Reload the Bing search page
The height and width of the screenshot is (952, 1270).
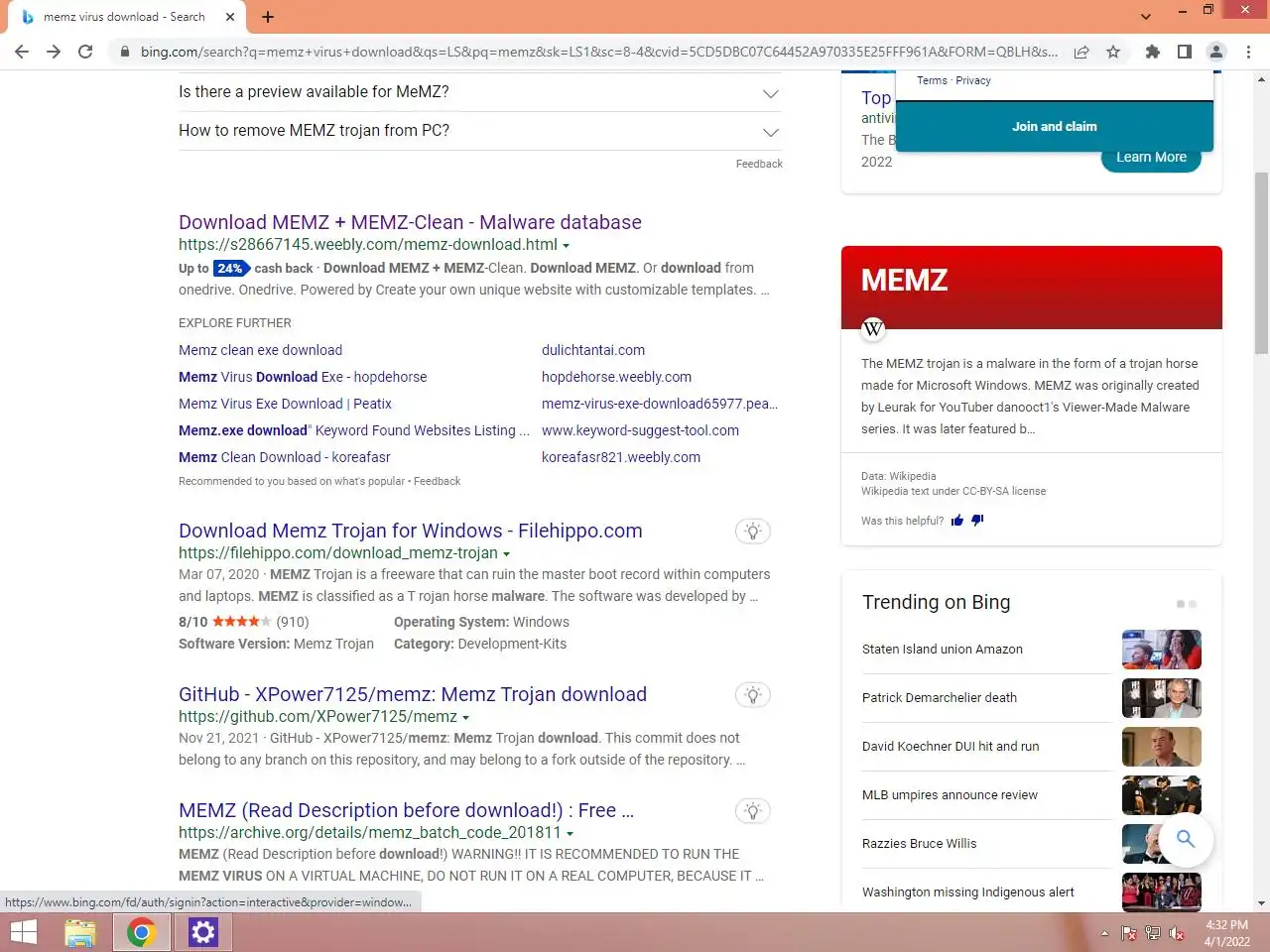click(x=85, y=52)
